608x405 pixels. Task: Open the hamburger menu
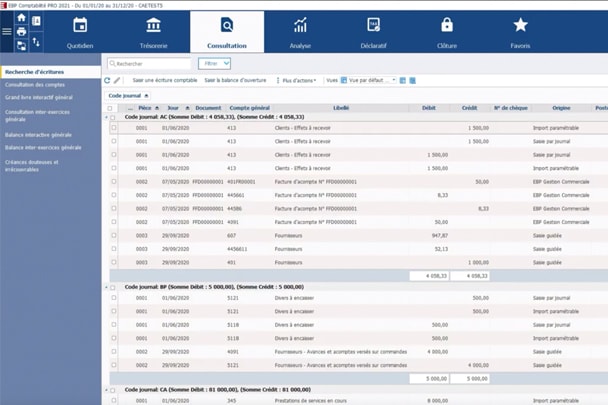[x=7, y=31]
